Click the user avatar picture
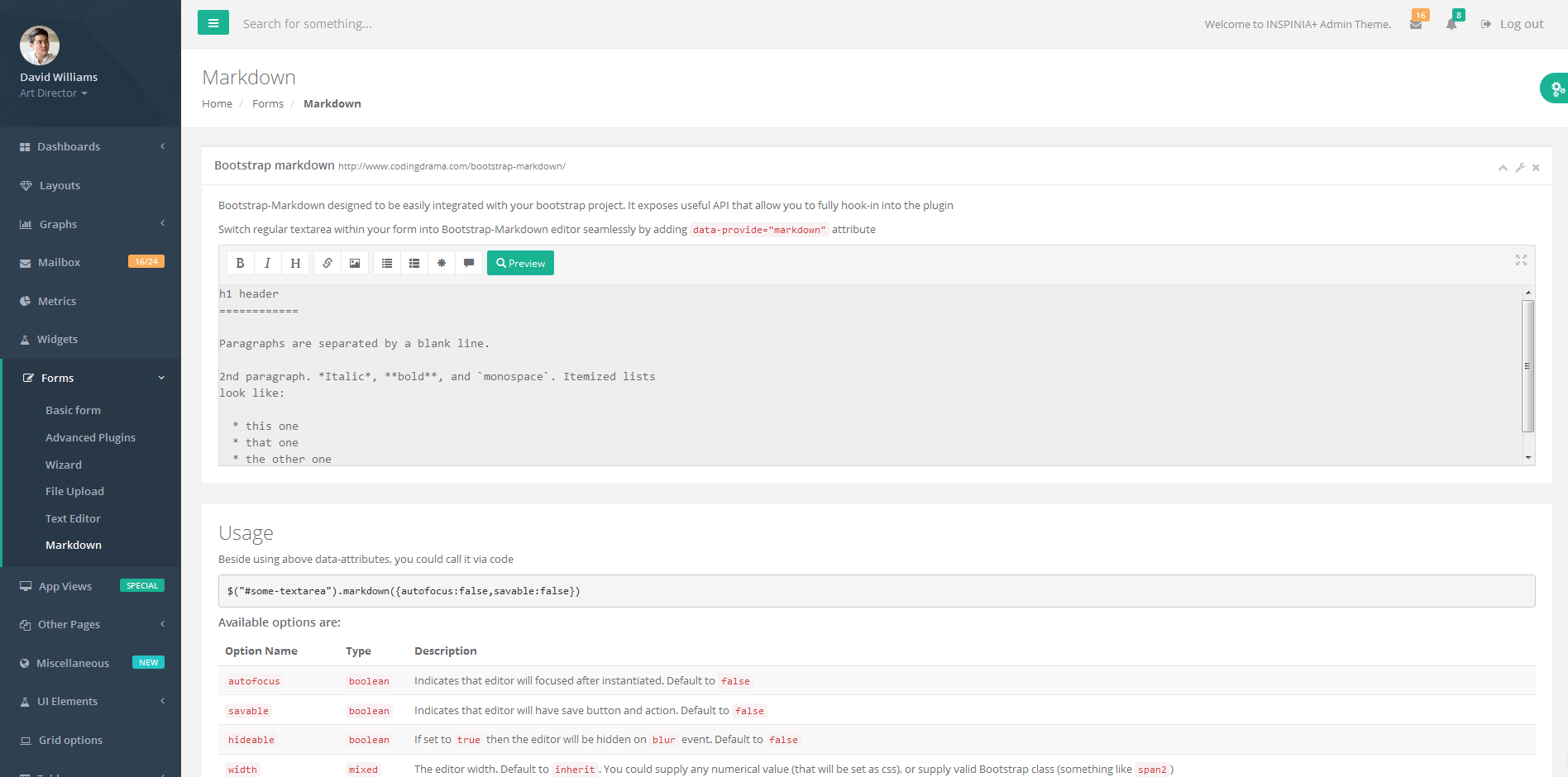 point(40,45)
